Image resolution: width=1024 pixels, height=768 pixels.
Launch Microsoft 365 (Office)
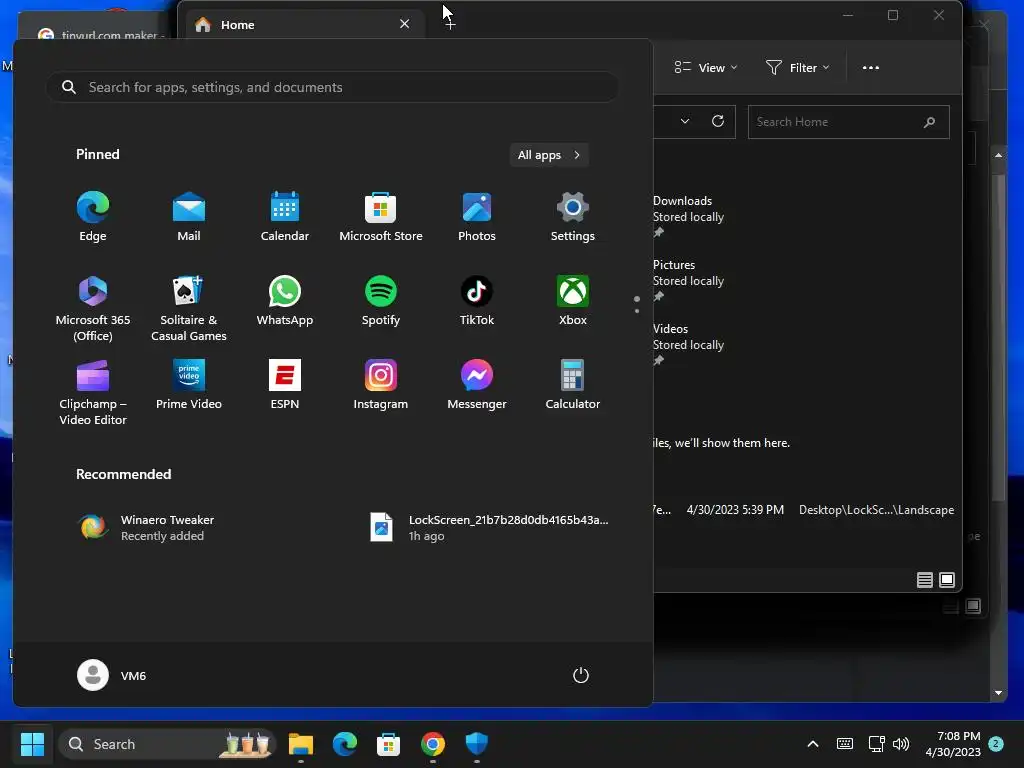click(93, 308)
